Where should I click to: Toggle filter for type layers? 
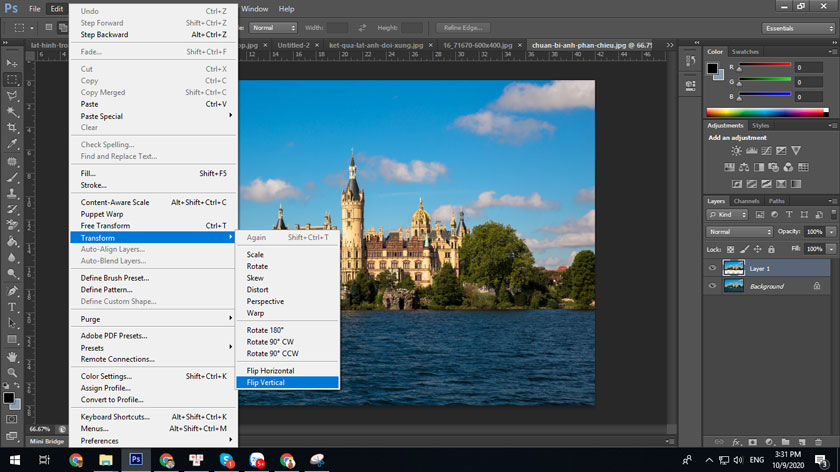[789, 214]
